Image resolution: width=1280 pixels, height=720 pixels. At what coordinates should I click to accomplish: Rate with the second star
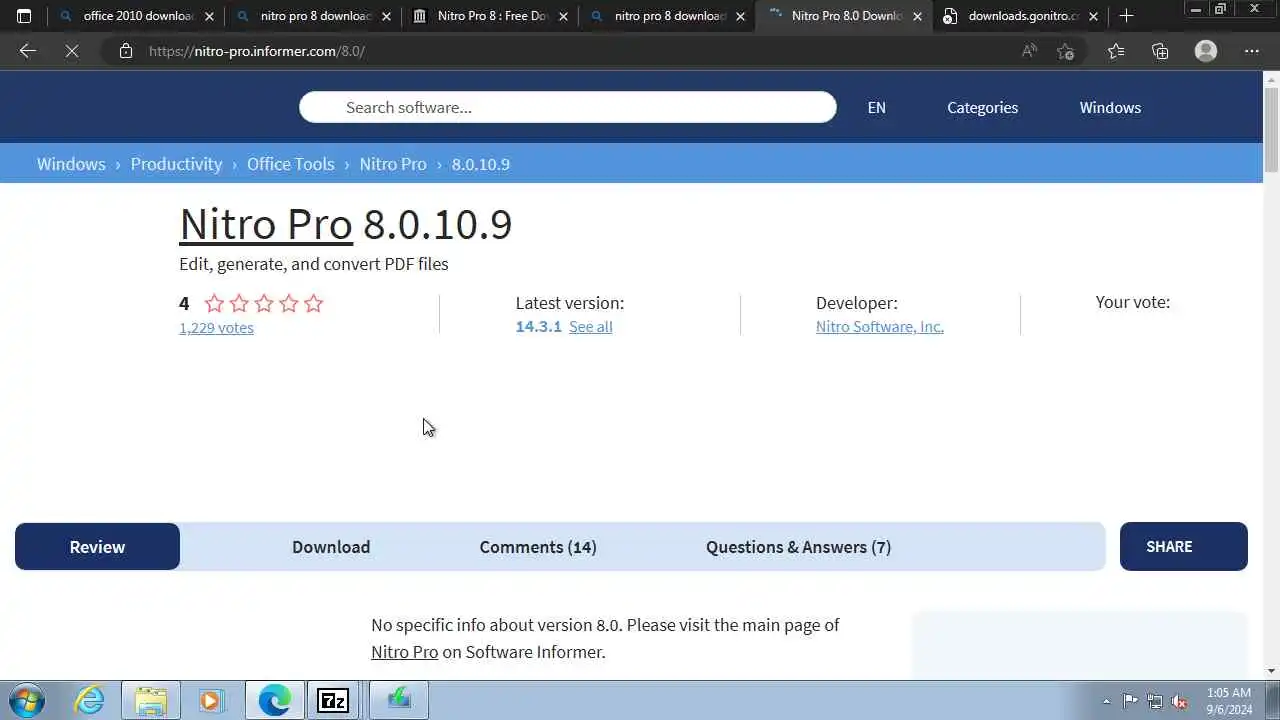point(239,303)
